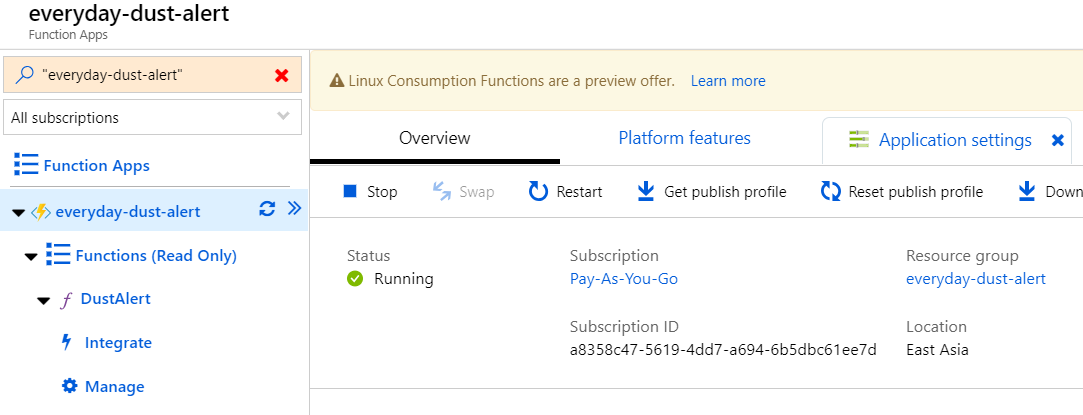Click the search field with everyday-dust-alert
Screen dimensions: 1083x415
tap(150, 76)
